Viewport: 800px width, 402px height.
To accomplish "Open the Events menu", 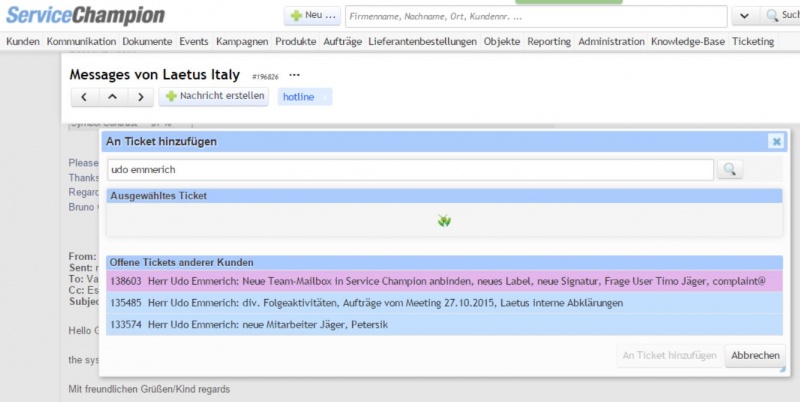I will pos(193,42).
